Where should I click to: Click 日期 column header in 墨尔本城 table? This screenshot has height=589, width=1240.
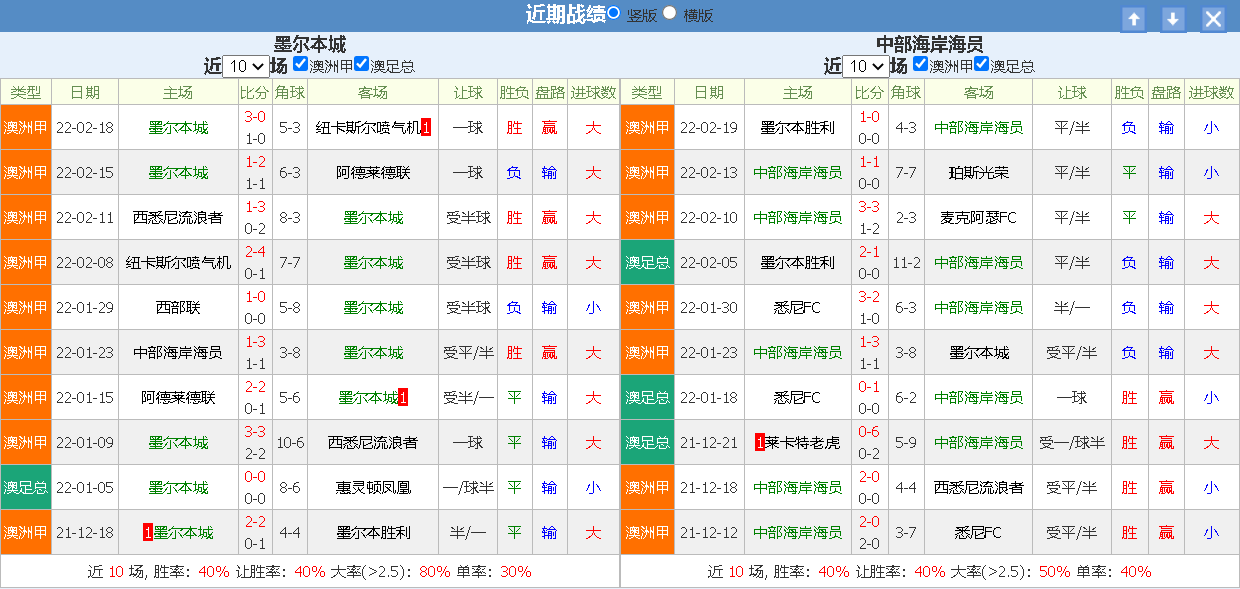[84, 92]
